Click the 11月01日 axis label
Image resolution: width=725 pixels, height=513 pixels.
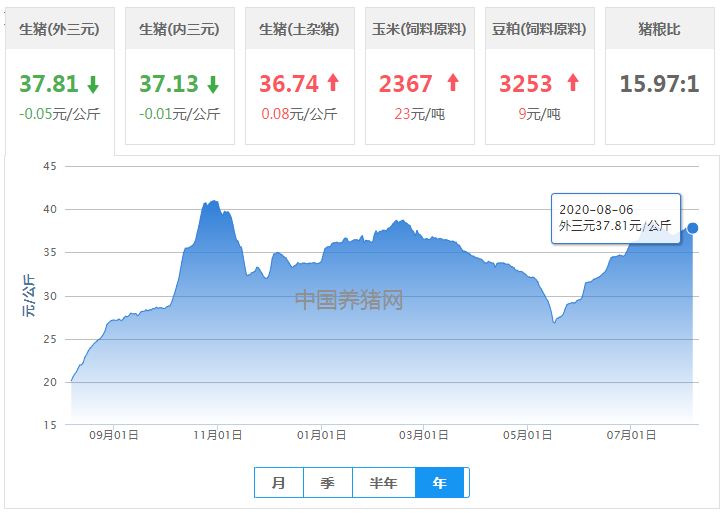coord(217,435)
